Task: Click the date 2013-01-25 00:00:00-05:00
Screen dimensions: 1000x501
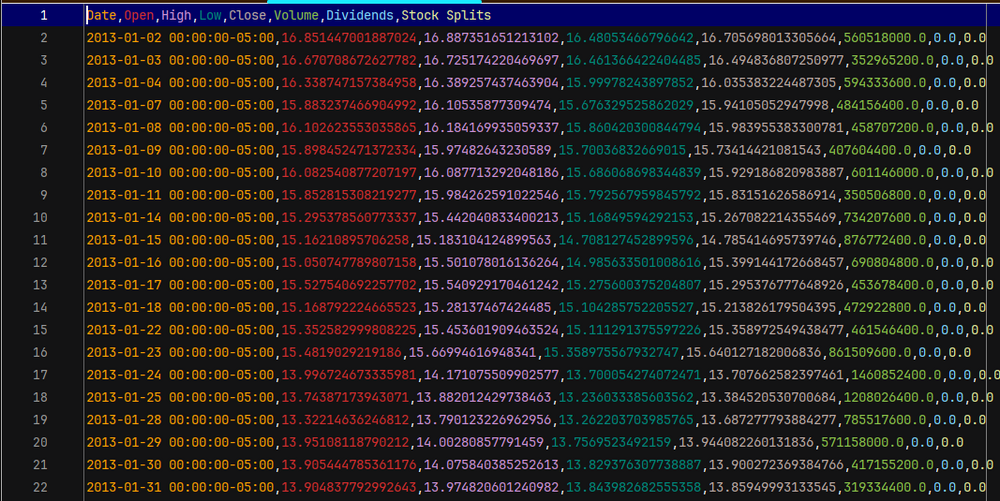Action: tap(180, 397)
